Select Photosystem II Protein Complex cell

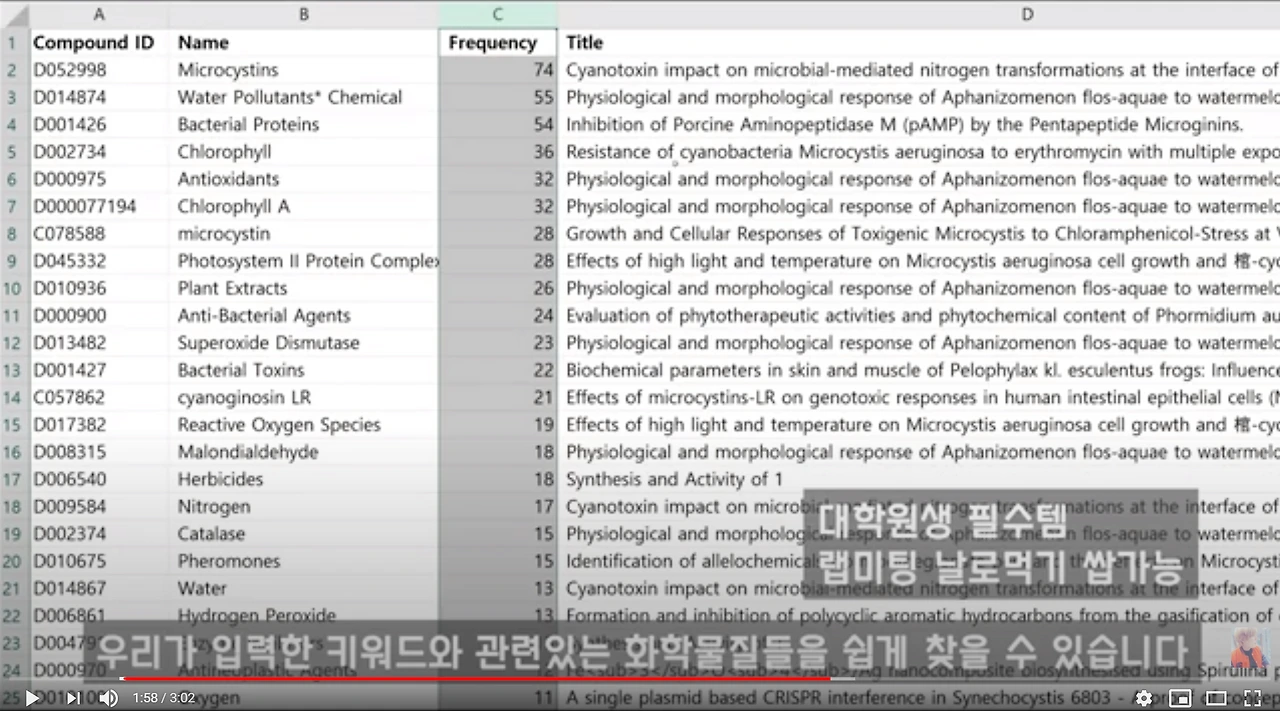coord(304,261)
